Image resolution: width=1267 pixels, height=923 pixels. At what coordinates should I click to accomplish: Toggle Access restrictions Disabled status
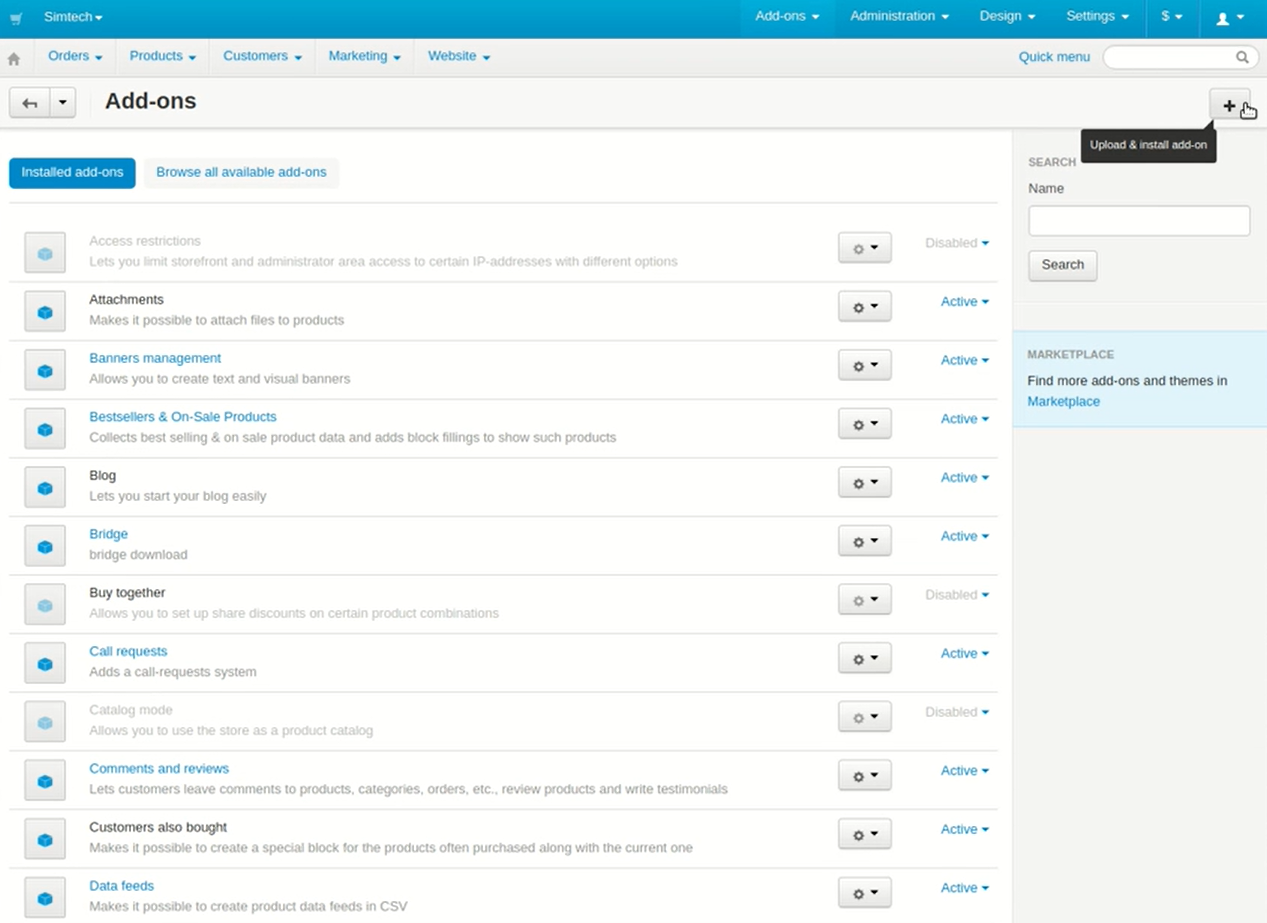(956, 243)
